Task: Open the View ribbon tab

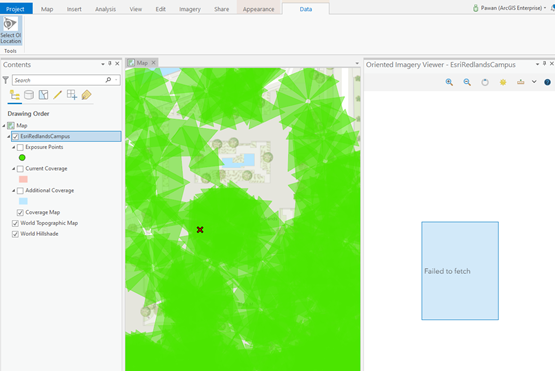Action: 136,9
